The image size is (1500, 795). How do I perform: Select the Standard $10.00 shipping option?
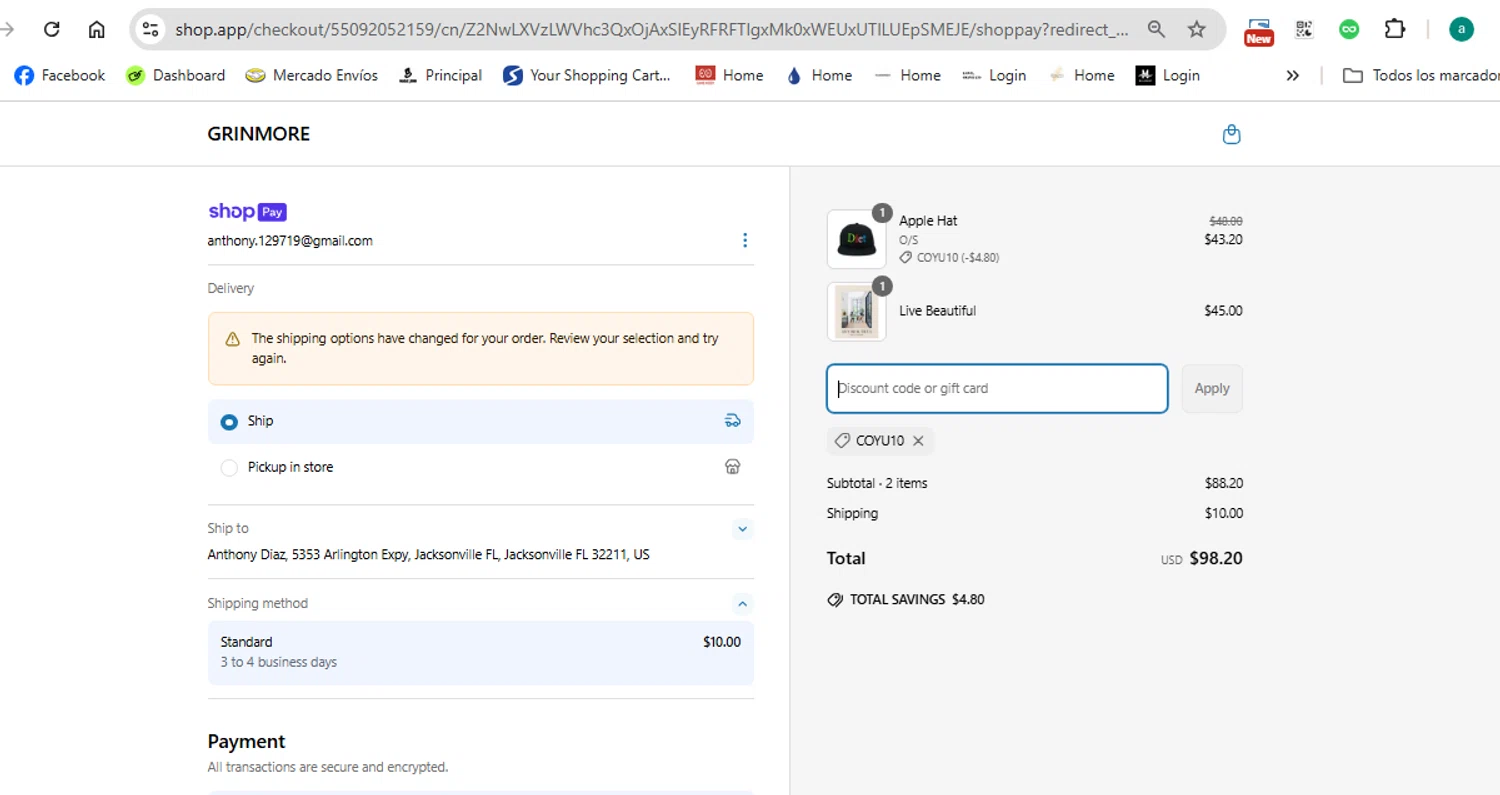click(x=481, y=652)
